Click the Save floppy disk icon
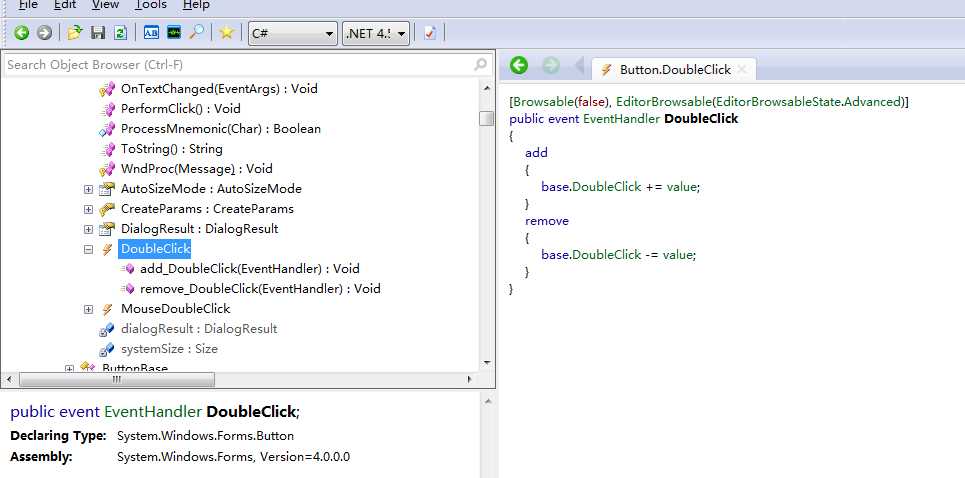The image size is (965, 478). pos(98,33)
